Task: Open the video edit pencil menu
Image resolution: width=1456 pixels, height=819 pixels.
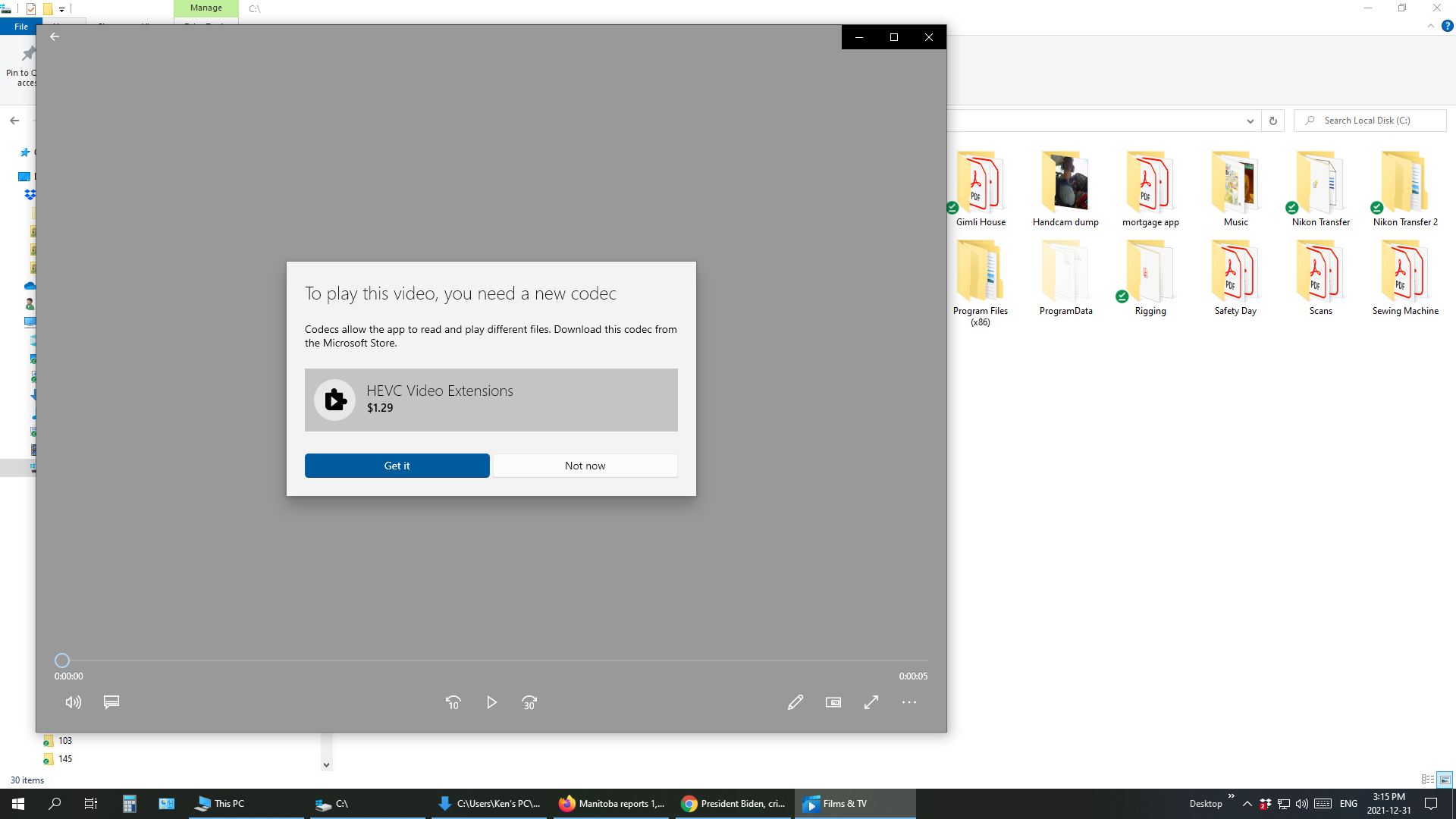Action: pos(795,702)
